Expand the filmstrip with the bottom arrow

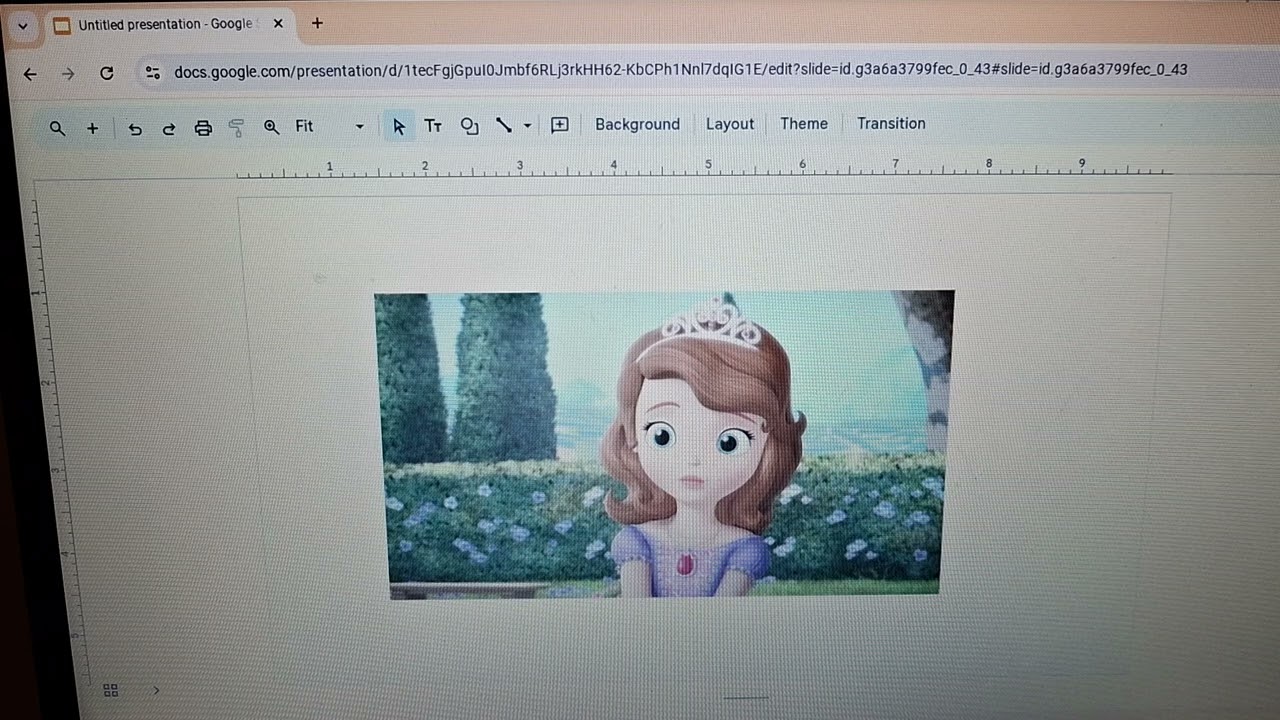click(156, 690)
